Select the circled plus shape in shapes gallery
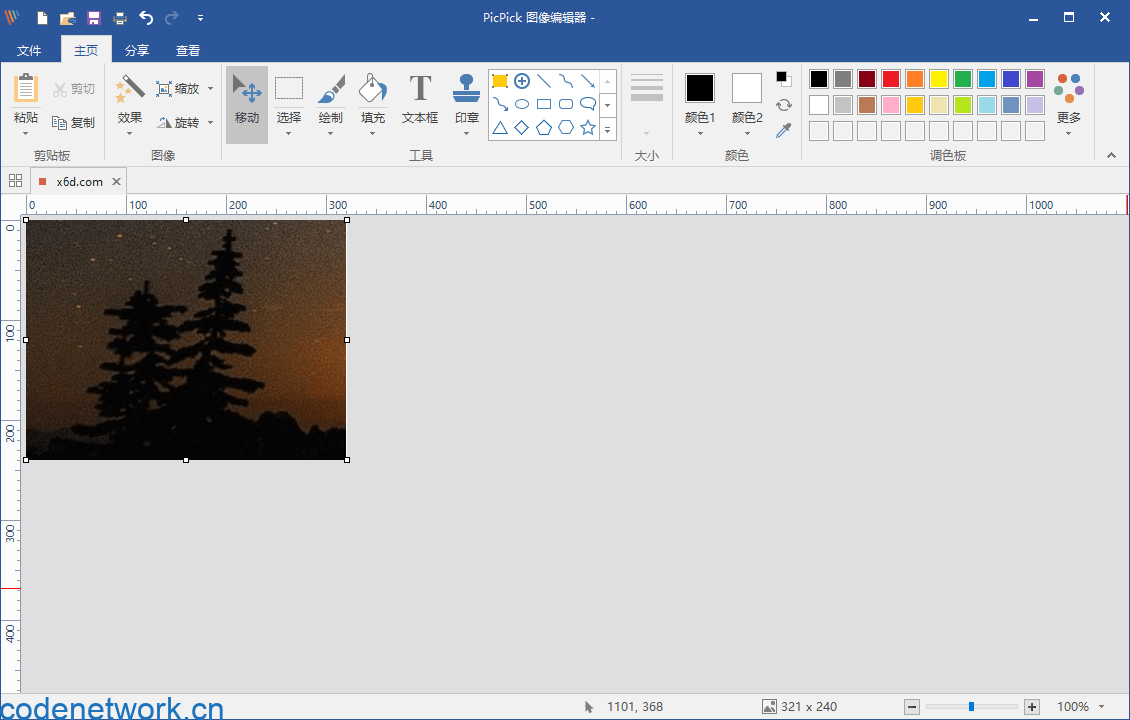This screenshot has width=1130, height=720. click(522, 81)
